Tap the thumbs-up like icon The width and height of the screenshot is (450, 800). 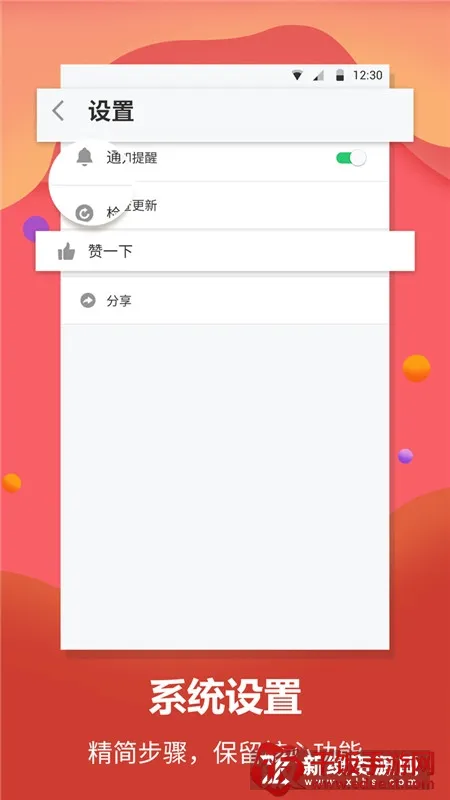[66, 251]
